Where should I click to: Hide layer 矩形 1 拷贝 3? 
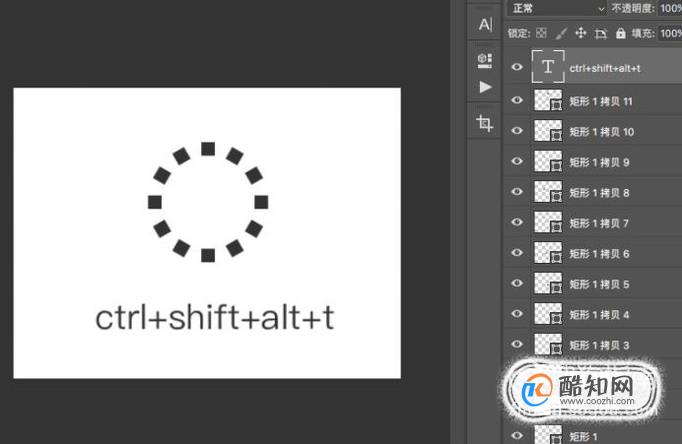(517, 344)
